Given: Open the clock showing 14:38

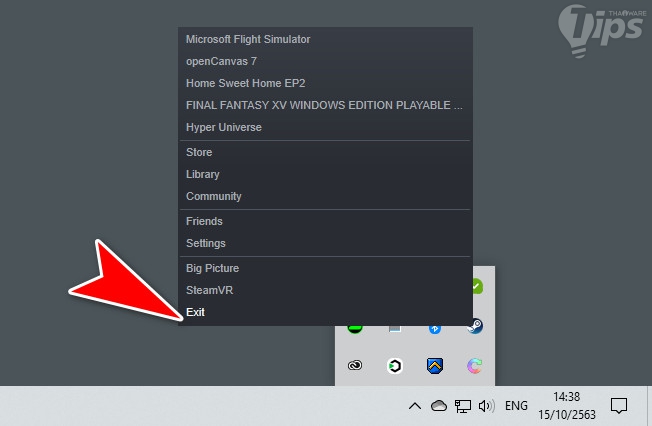Looking at the screenshot, I should [567, 406].
